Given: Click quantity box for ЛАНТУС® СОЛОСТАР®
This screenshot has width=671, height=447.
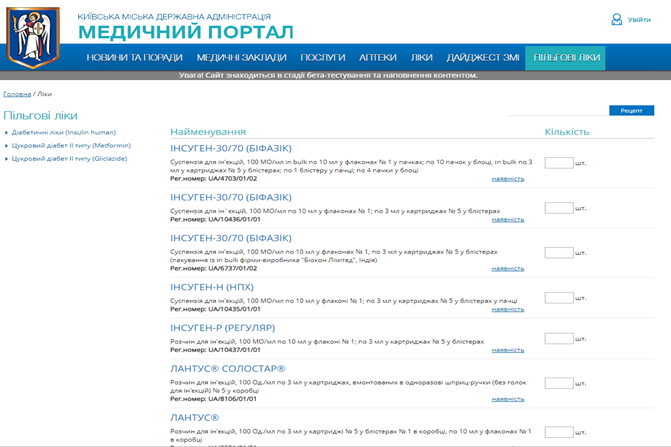Looking at the screenshot, I should [559, 383].
